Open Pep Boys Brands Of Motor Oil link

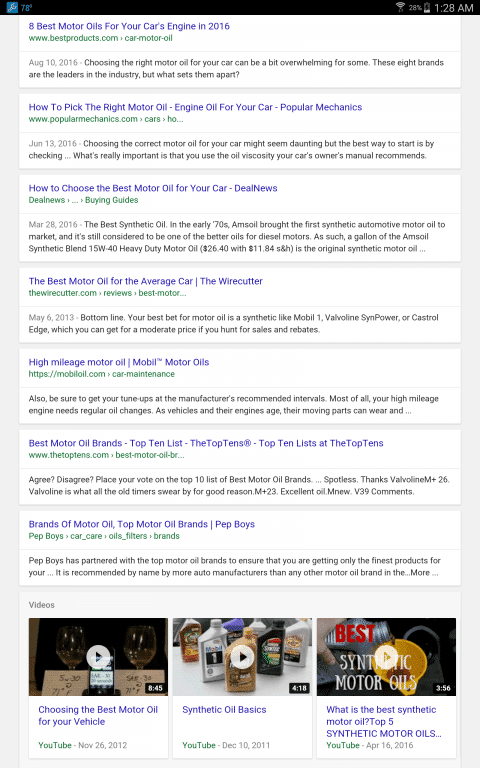(142, 524)
